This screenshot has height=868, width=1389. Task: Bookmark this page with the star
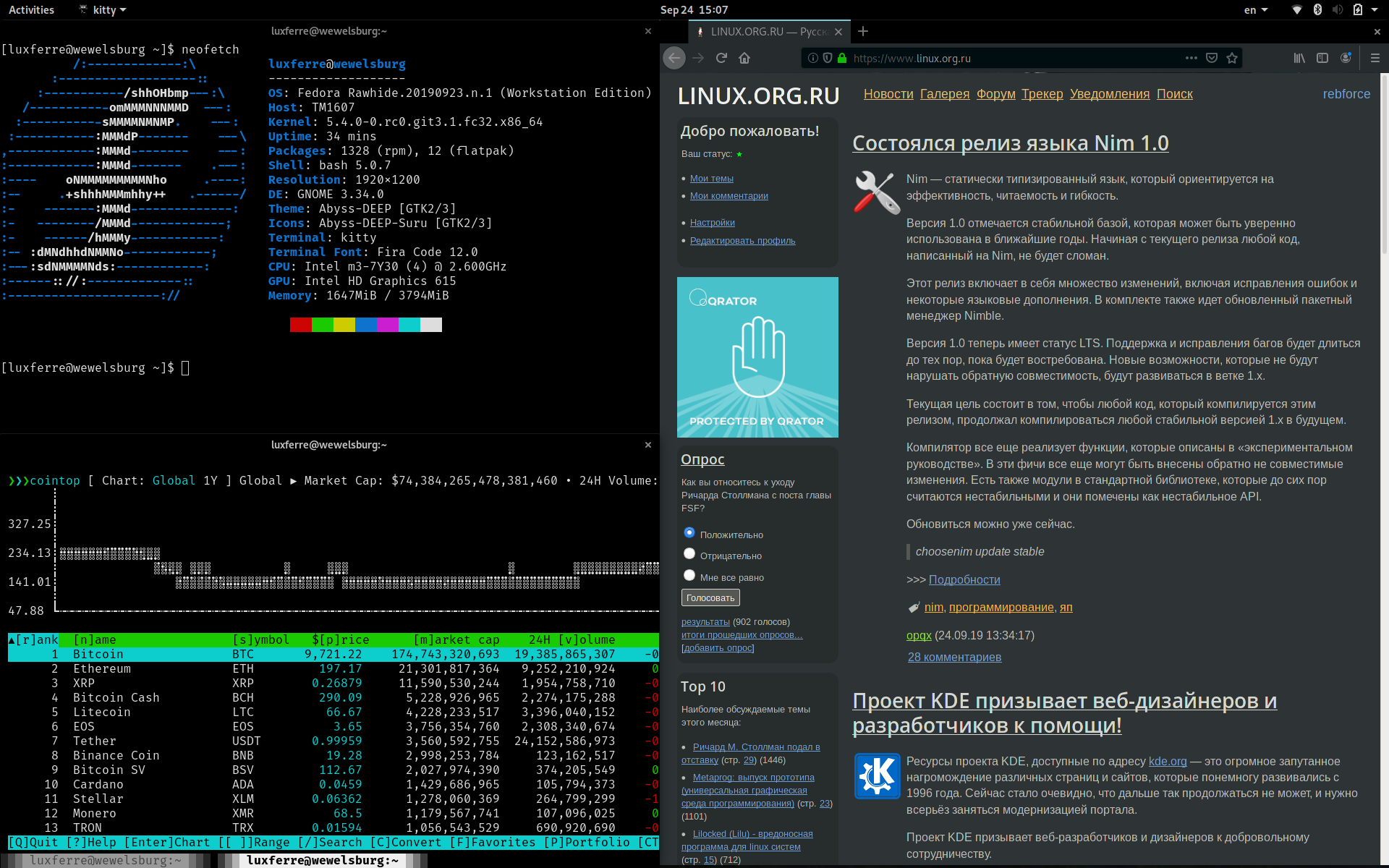point(1232,58)
